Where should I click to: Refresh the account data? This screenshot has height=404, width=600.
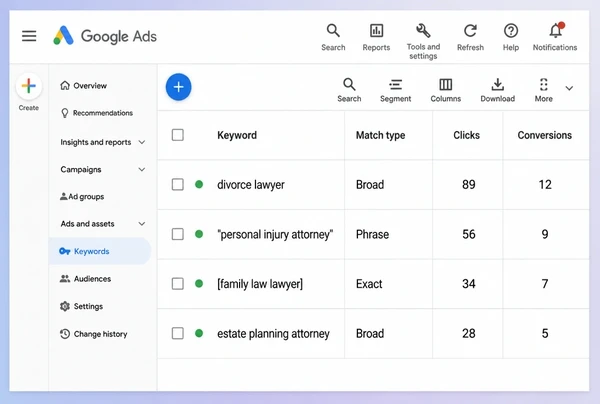(x=470, y=37)
